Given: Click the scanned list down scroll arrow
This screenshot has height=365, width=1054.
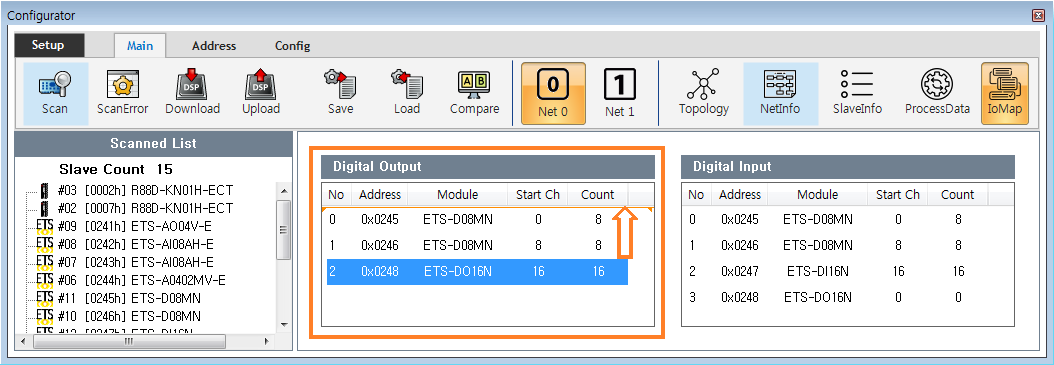Looking at the screenshot, I should (283, 324).
